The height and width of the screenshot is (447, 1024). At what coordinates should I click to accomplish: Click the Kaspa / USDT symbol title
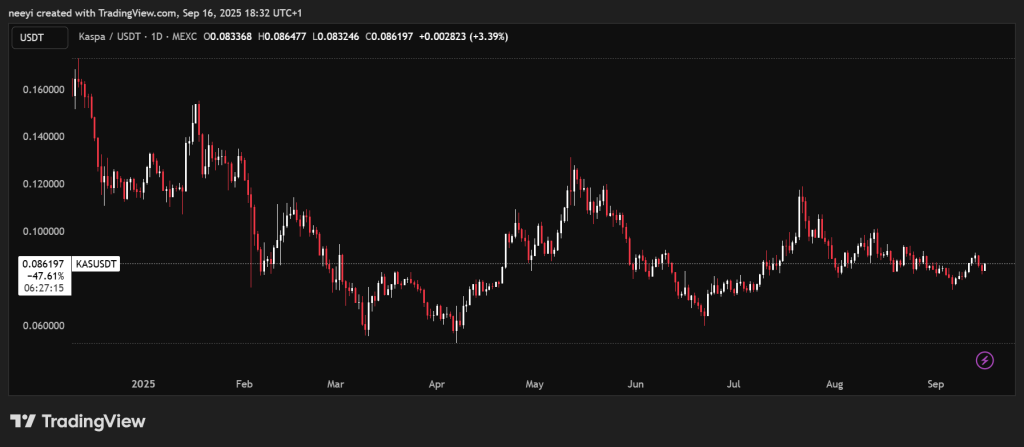[110, 37]
